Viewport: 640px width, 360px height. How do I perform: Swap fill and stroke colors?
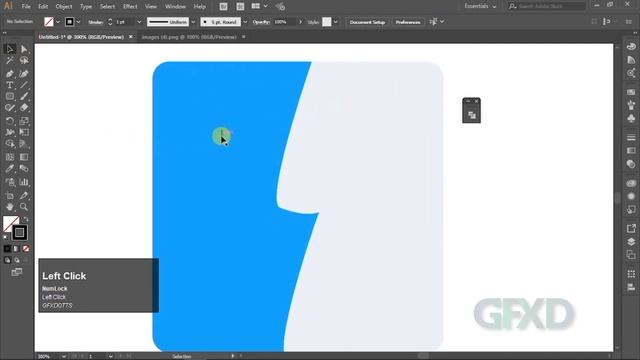pos(25,220)
